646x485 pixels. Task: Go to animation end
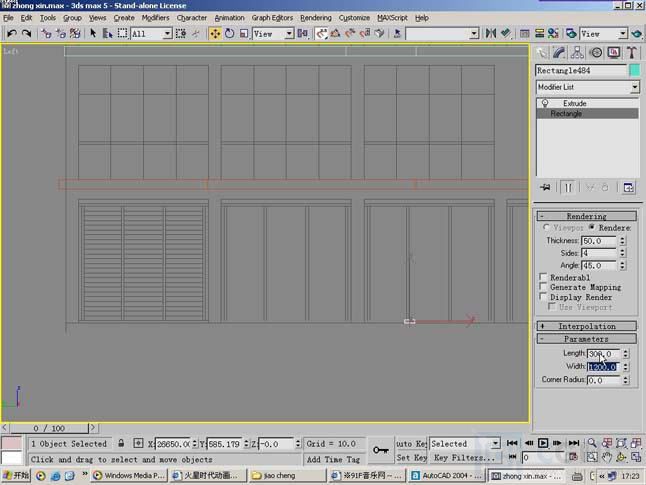[x=574, y=443]
